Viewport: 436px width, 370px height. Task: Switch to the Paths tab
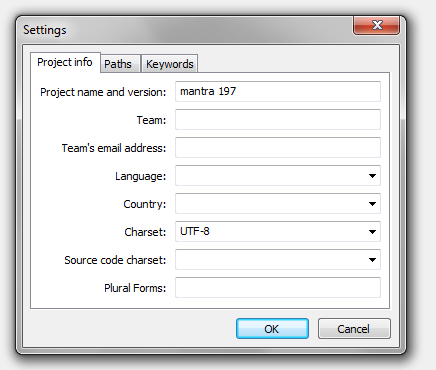click(120, 64)
